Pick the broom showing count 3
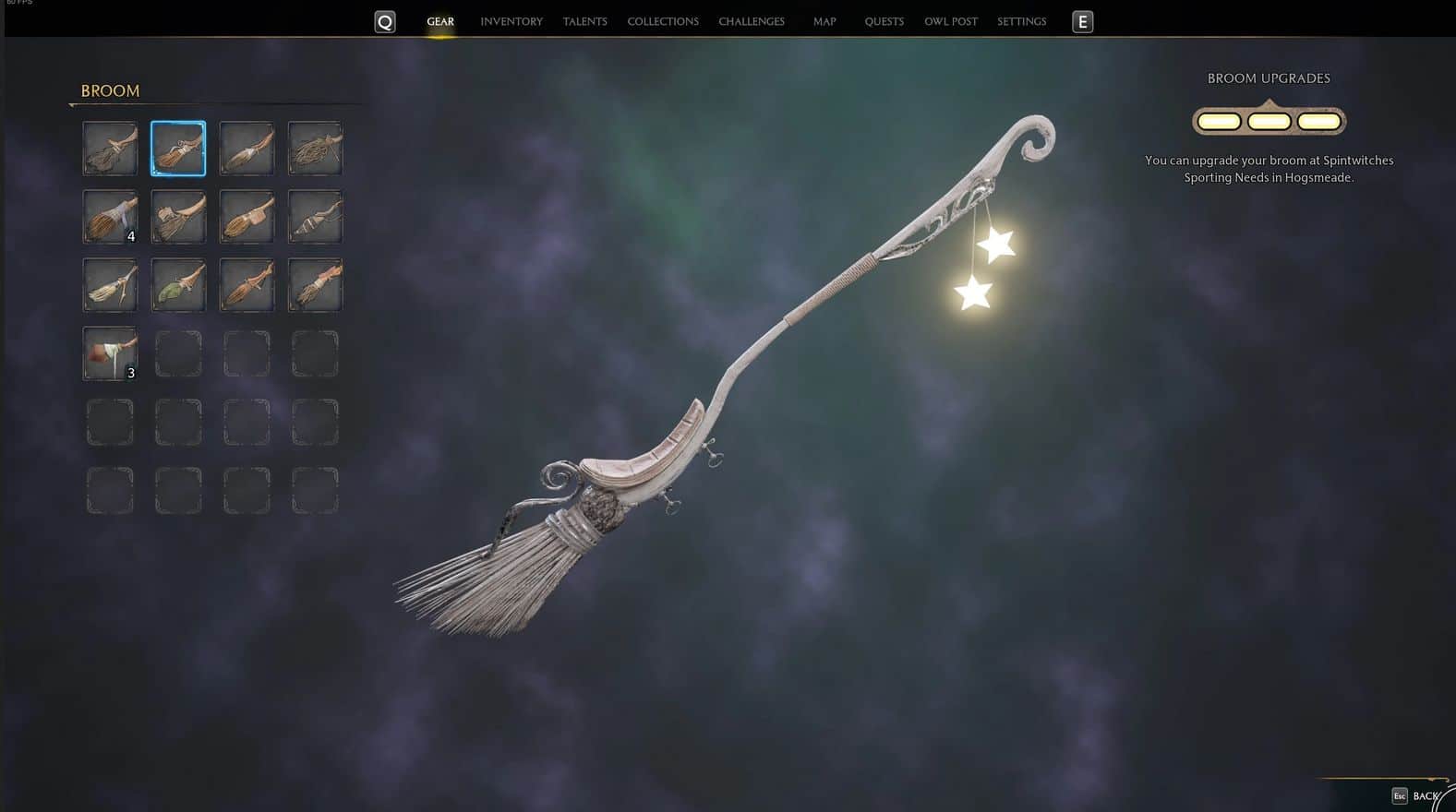This screenshot has width=1456, height=812. (110, 353)
